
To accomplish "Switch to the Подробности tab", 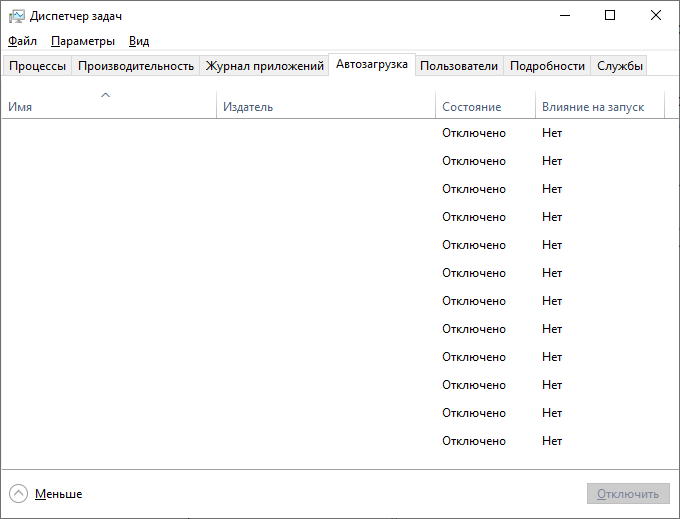I will click(547, 66).
